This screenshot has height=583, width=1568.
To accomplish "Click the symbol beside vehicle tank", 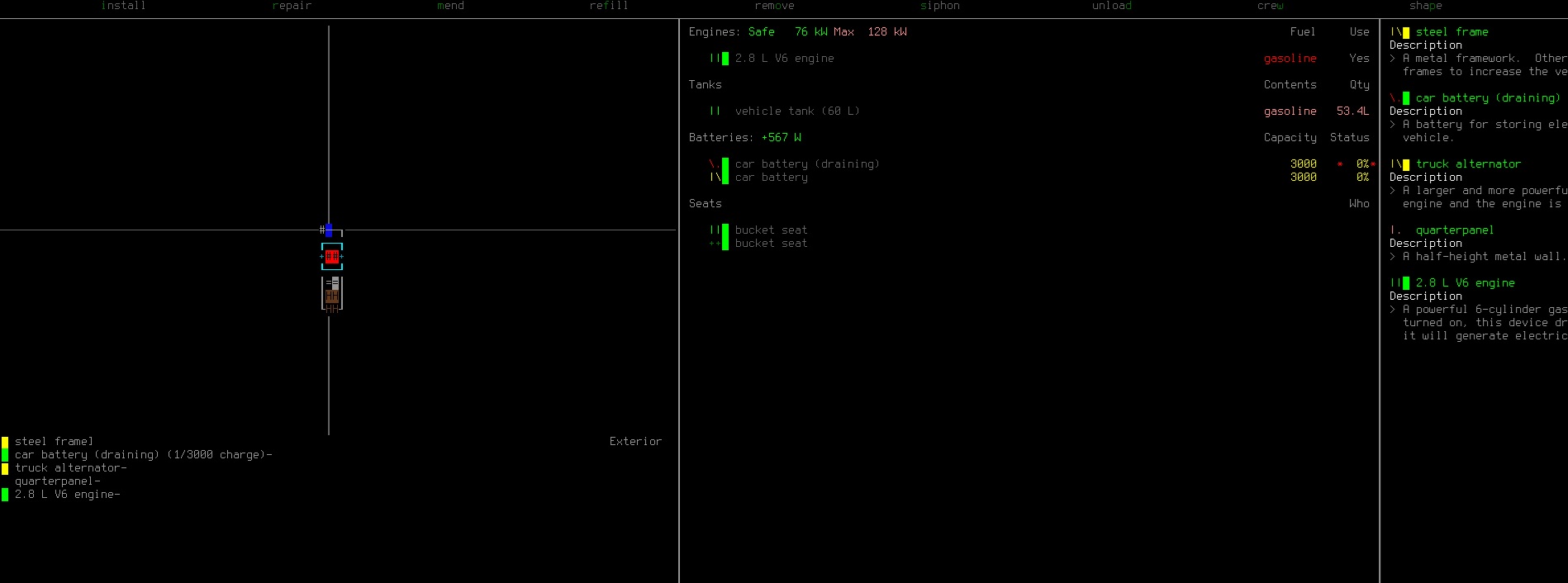I will (715, 111).
